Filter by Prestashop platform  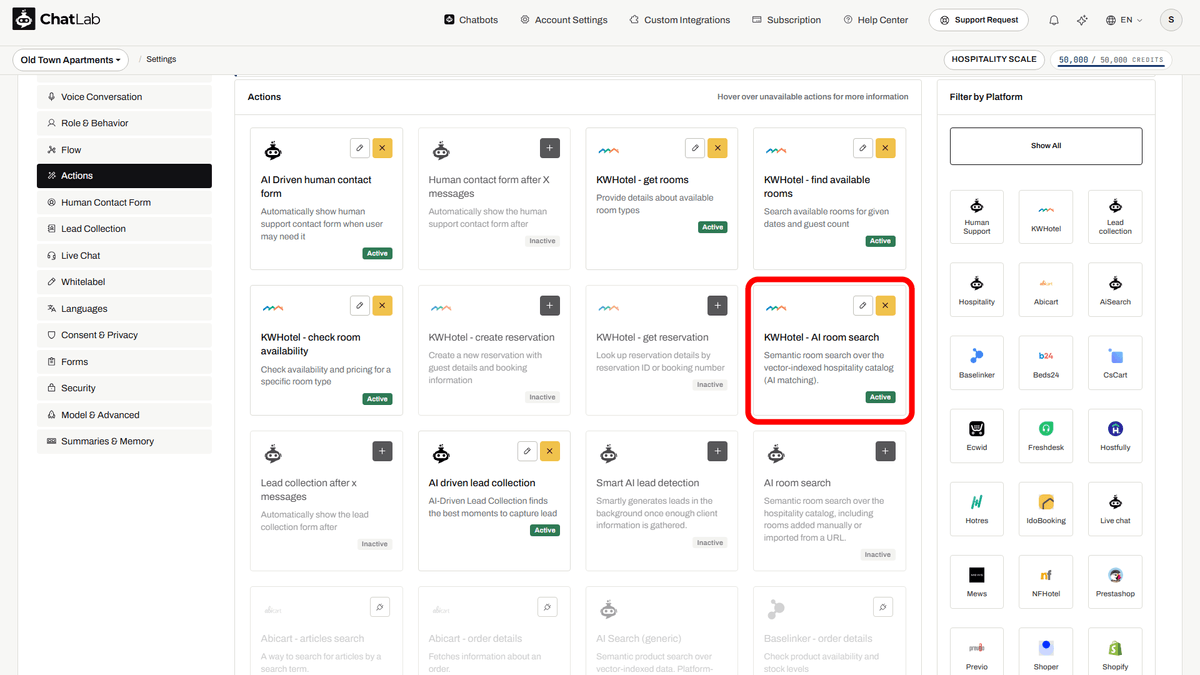coord(1115,582)
